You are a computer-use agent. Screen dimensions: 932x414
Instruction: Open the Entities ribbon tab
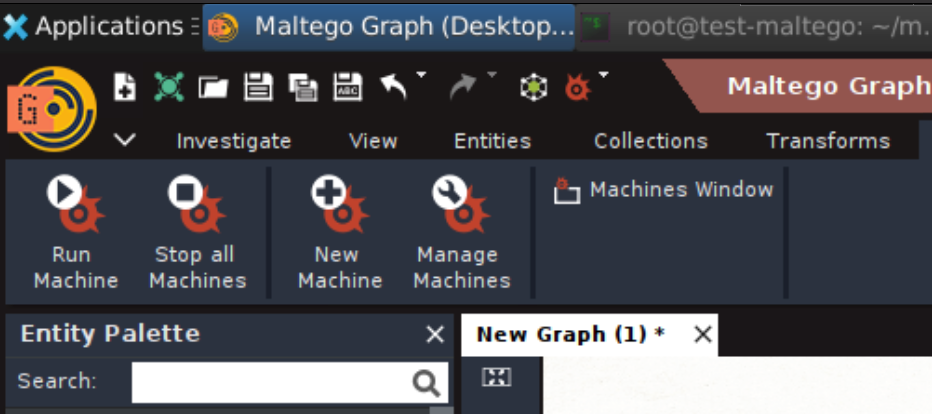492,141
